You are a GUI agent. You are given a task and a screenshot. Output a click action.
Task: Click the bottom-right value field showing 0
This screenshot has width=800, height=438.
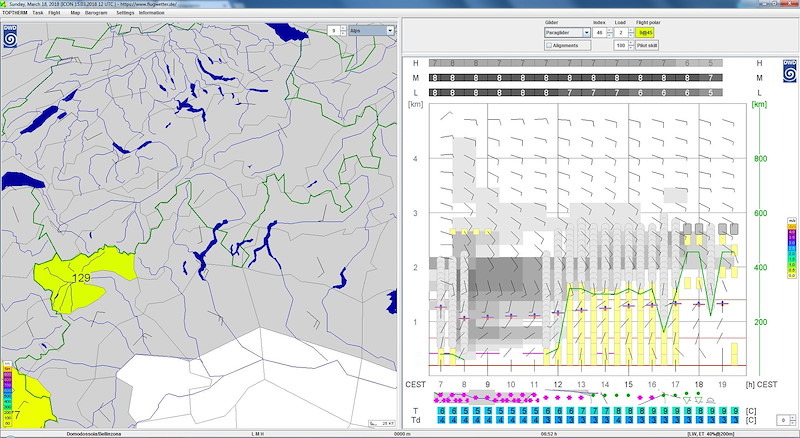click(x=784, y=420)
